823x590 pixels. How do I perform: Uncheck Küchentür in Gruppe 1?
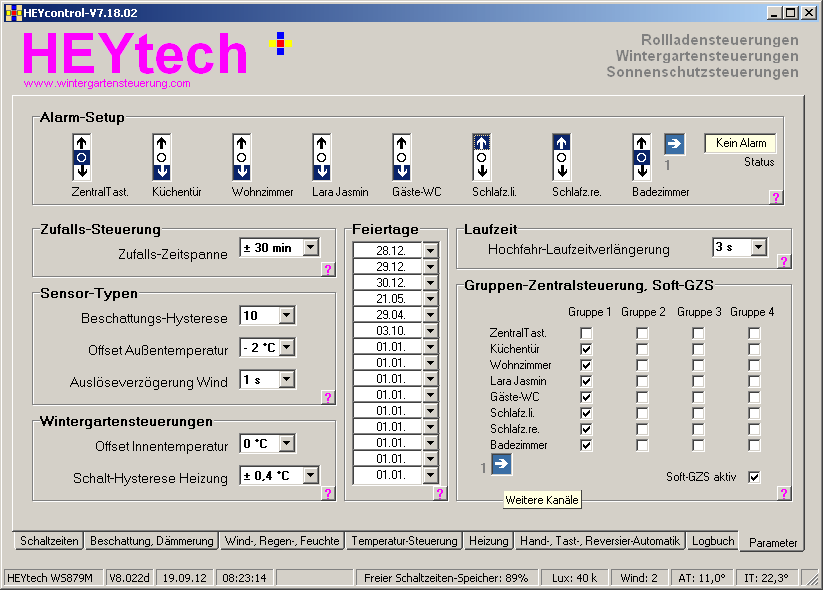[586, 349]
